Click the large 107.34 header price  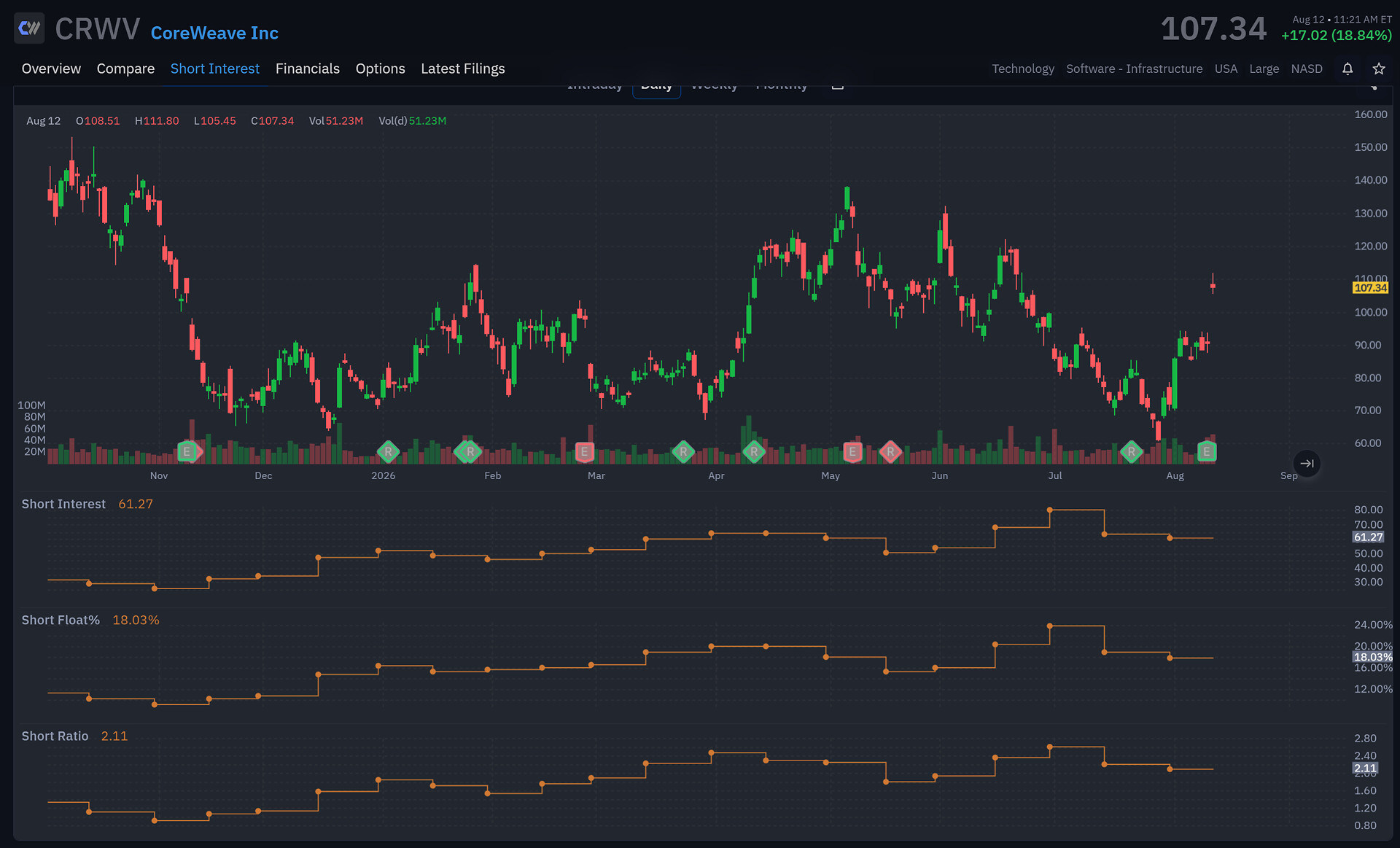tap(1214, 29)
